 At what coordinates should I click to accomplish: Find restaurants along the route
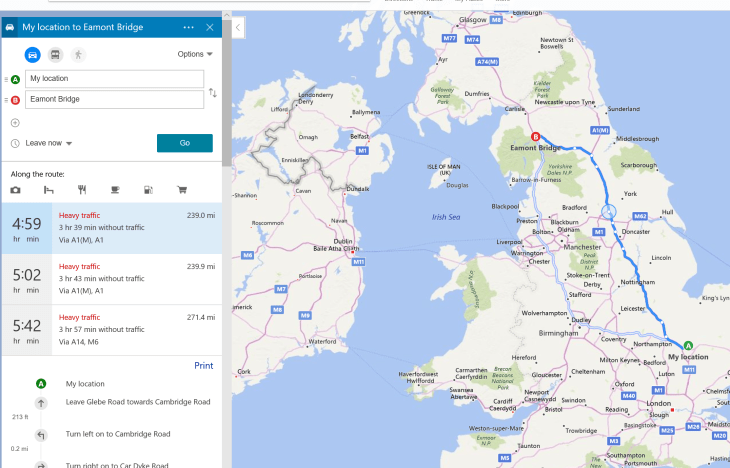(x=82, y=190)
